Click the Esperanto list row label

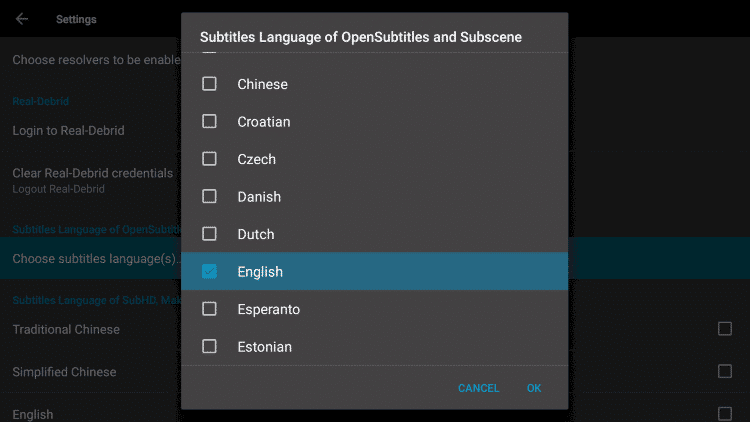pyautogui.click(x=268, y=309)
